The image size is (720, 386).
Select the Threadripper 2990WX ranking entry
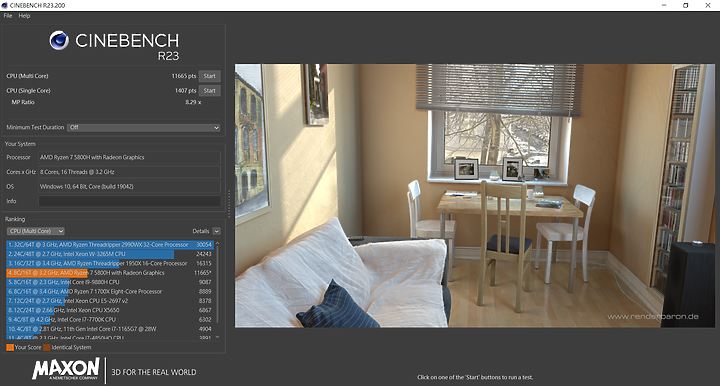pos(110,245)
